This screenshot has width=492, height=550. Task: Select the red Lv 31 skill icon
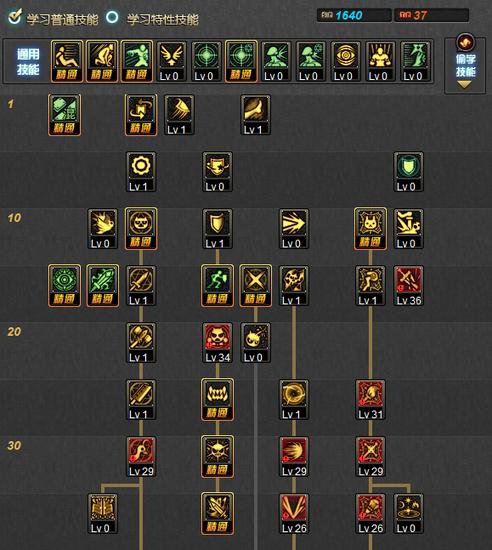[x=370, y=400]
